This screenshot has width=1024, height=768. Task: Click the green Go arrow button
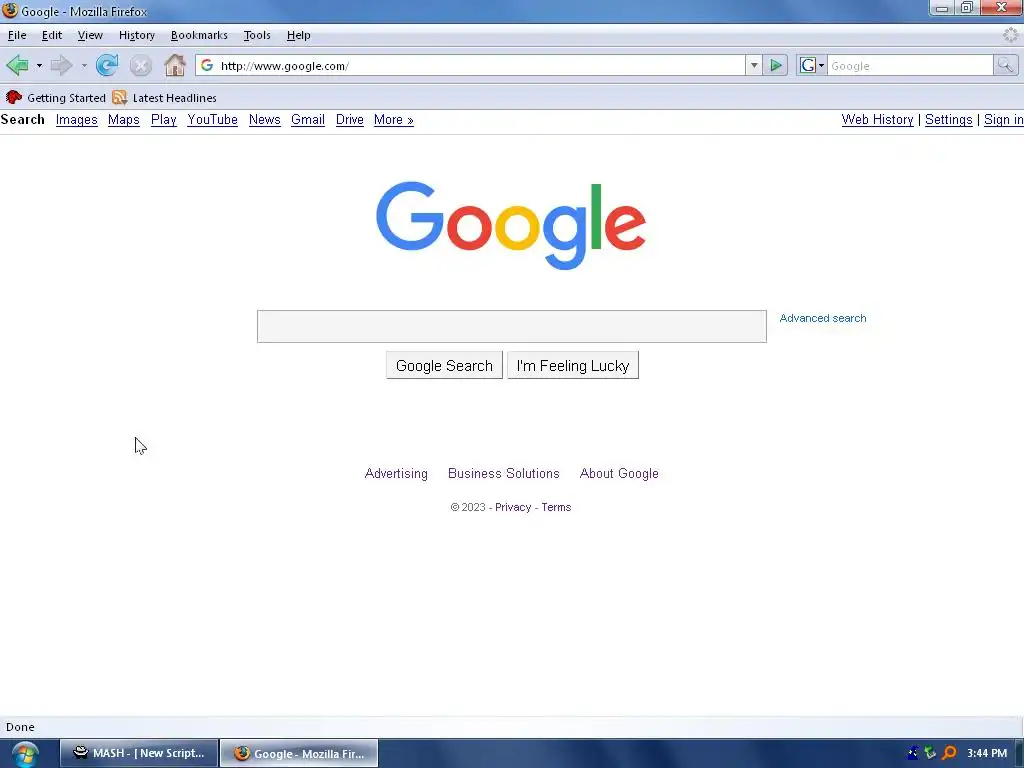775,65
